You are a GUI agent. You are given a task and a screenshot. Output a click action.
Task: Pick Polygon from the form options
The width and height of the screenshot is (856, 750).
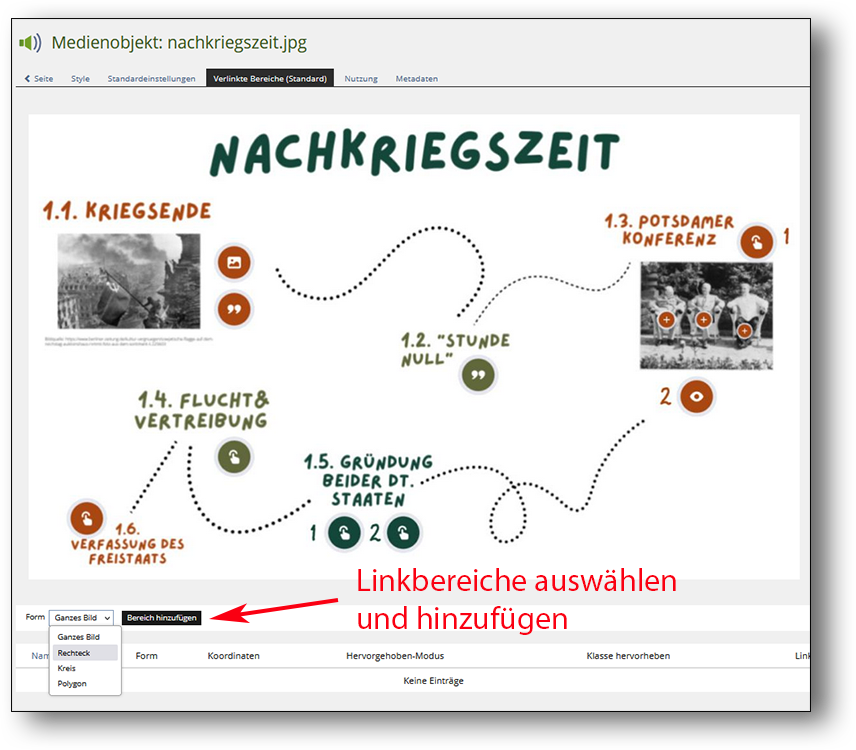(72, 684)
